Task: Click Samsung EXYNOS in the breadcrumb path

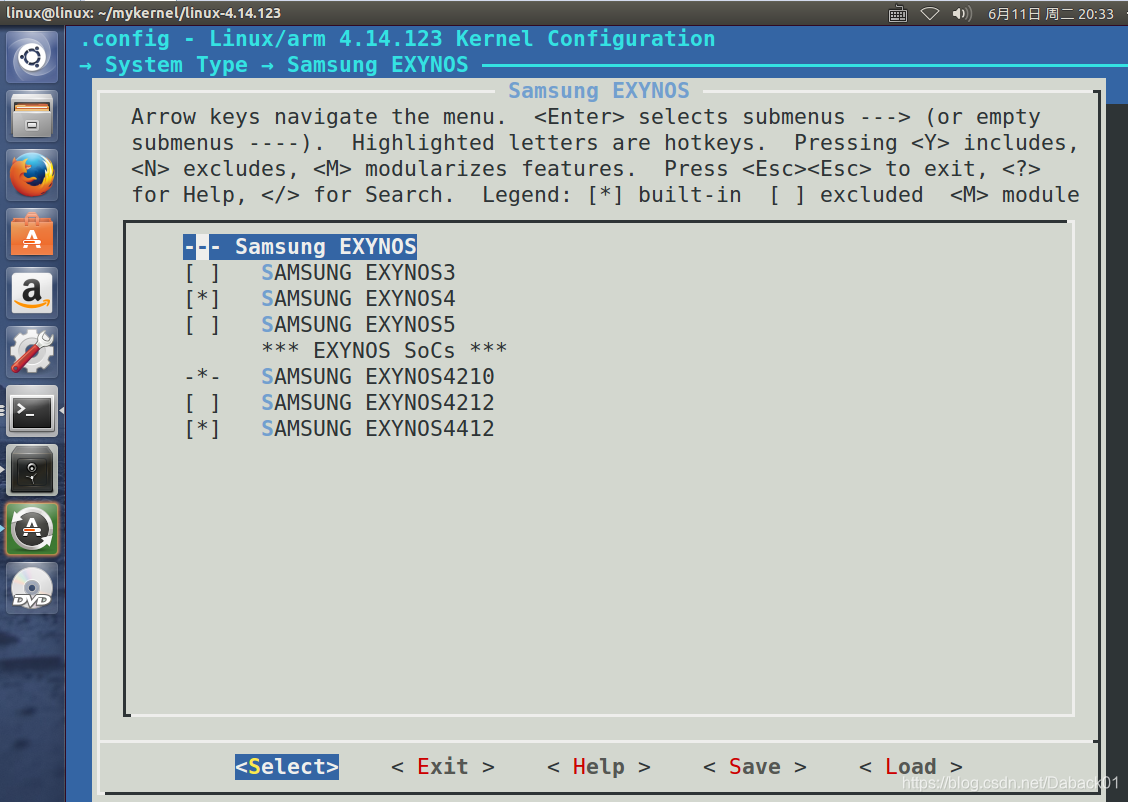Action: (x=378, y=65)
